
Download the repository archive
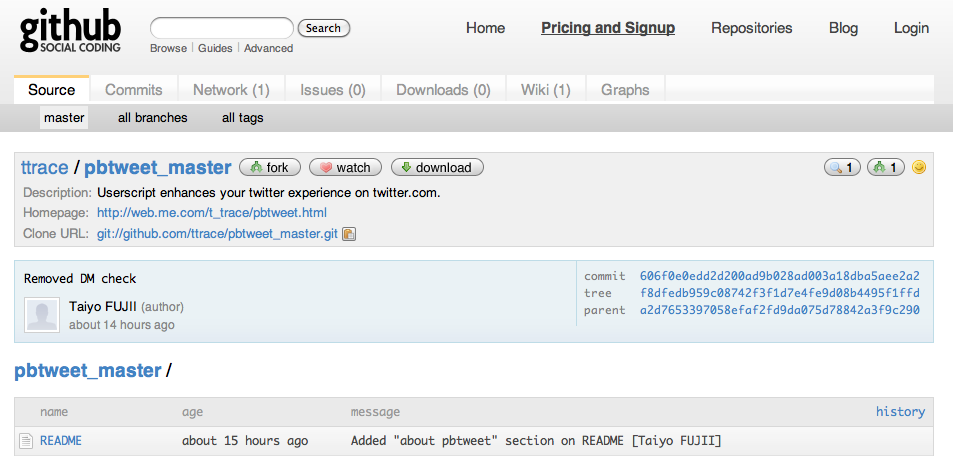click(437, 167)
